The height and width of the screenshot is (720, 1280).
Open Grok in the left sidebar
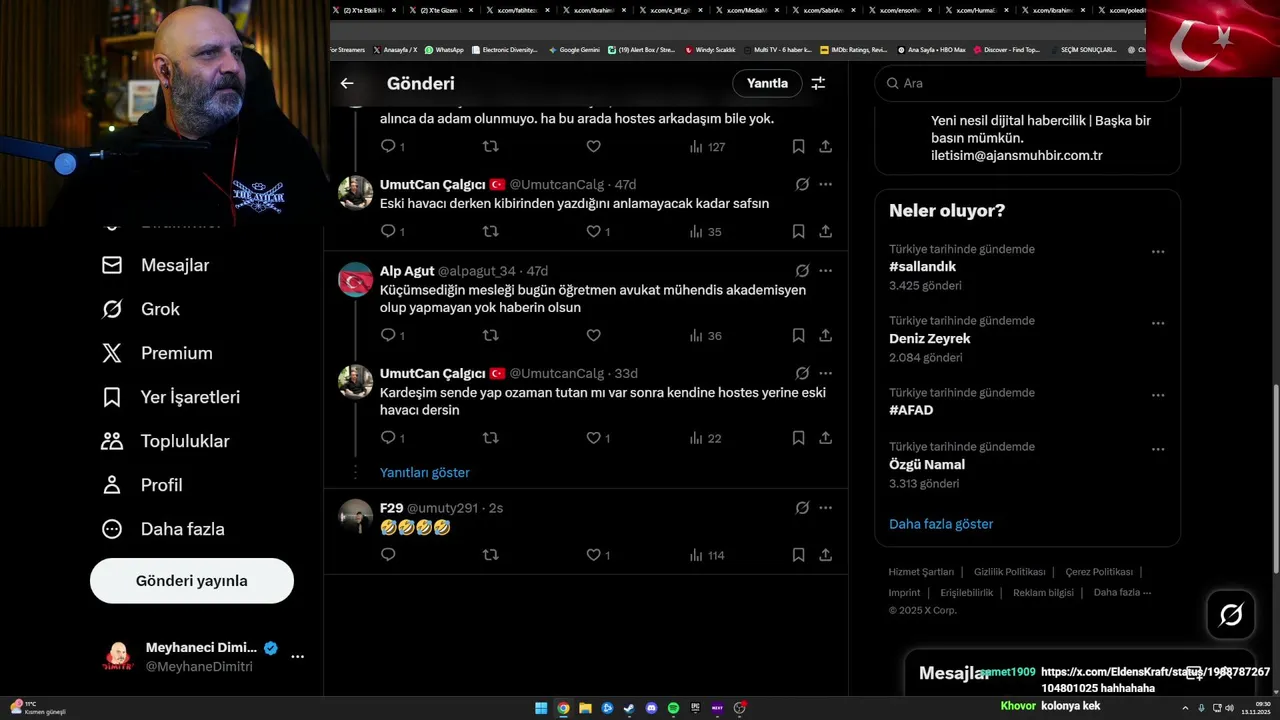point(141,309)
